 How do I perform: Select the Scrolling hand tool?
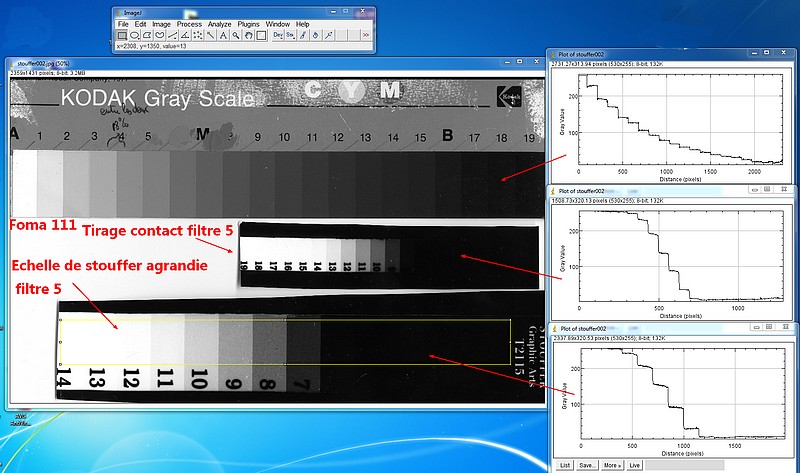point(248,35)
